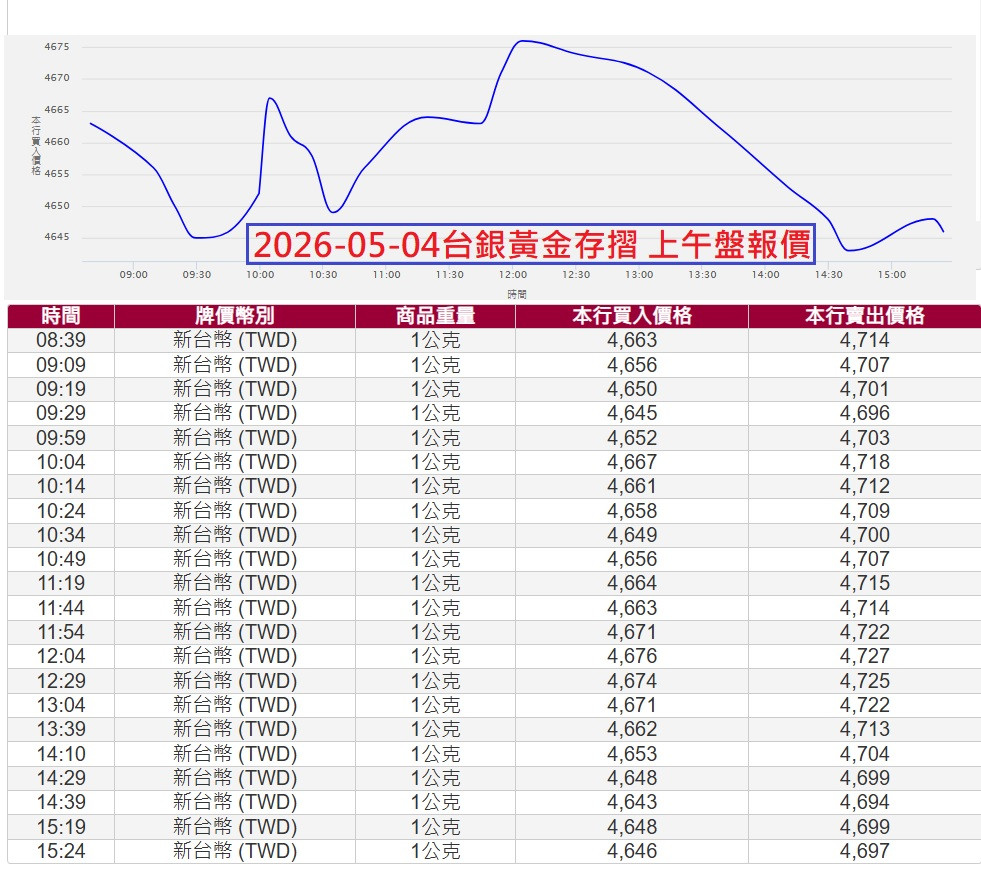
Task: Click the 4645 label on chart y-axis
Action: click(57, 237)
